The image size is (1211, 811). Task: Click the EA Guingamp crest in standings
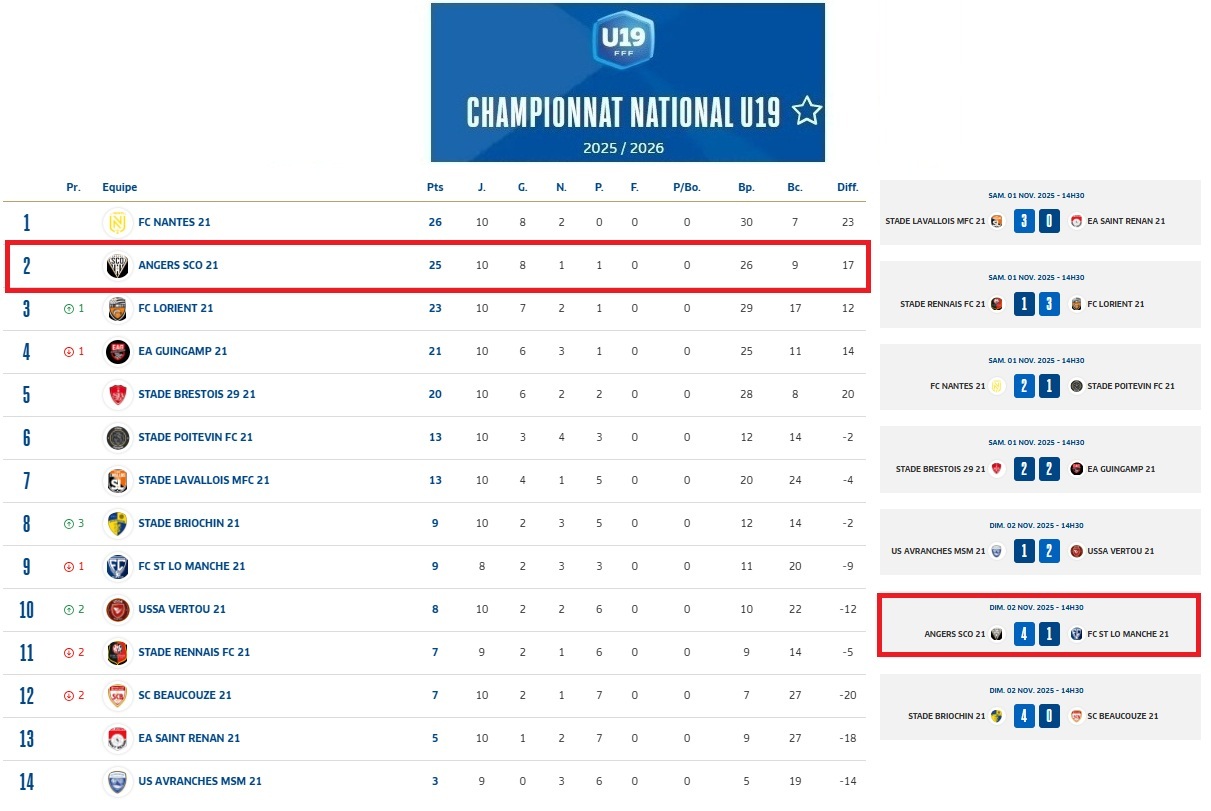click(x=118, y=351)
